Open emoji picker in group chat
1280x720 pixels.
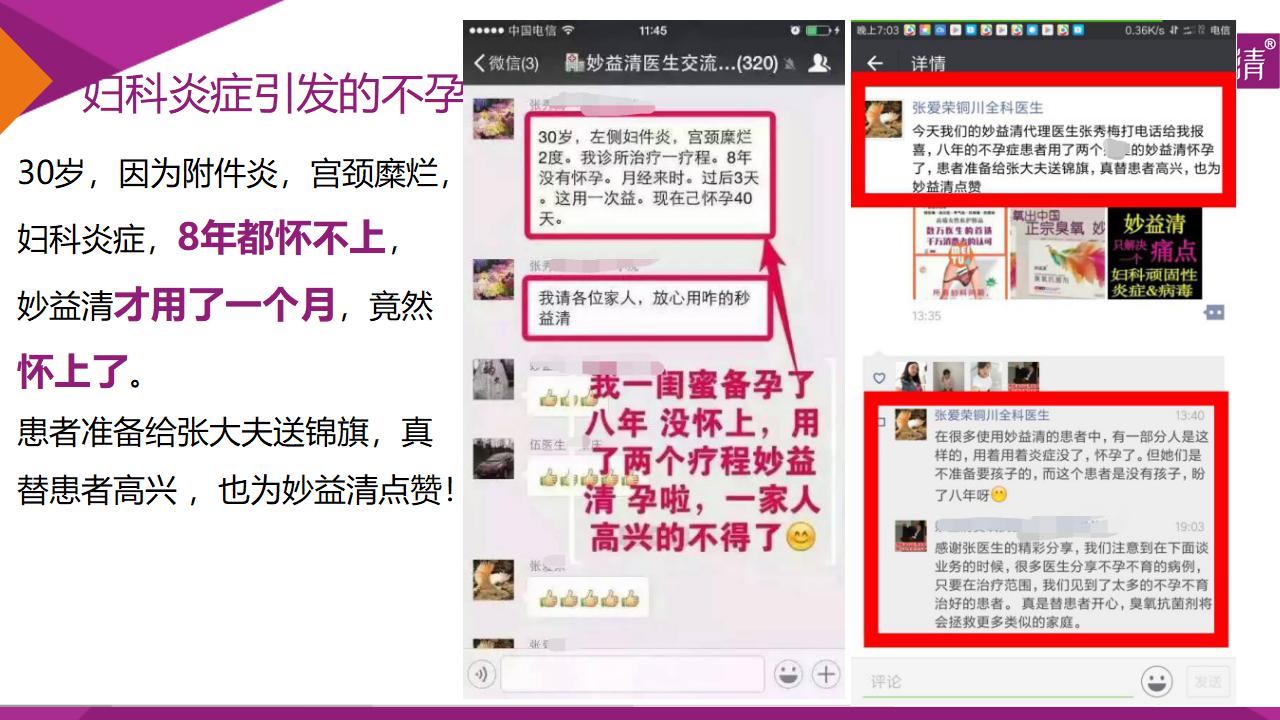[x=788, y=675]
